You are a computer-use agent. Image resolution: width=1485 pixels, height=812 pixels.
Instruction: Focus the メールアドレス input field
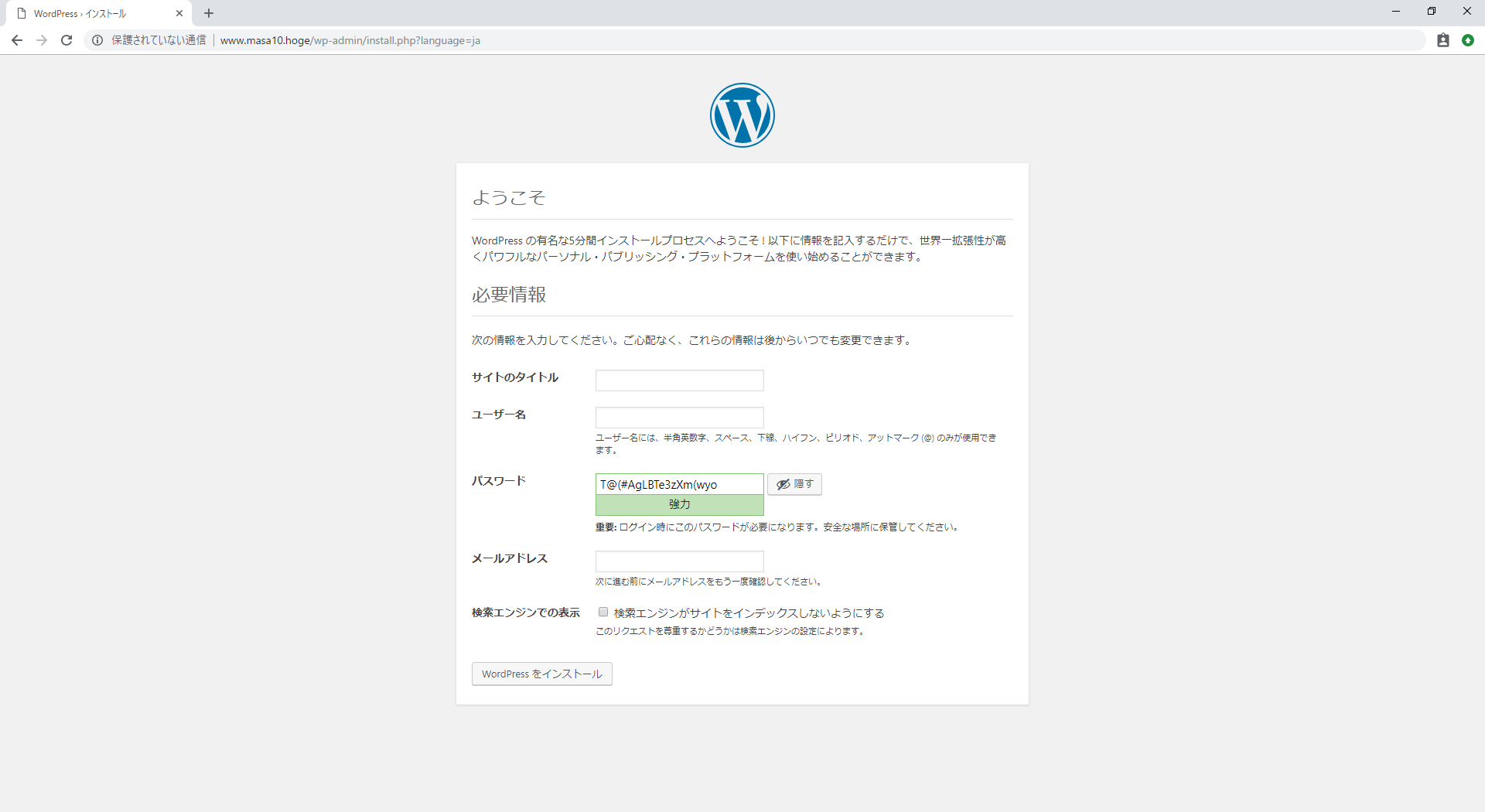(680, 561)
